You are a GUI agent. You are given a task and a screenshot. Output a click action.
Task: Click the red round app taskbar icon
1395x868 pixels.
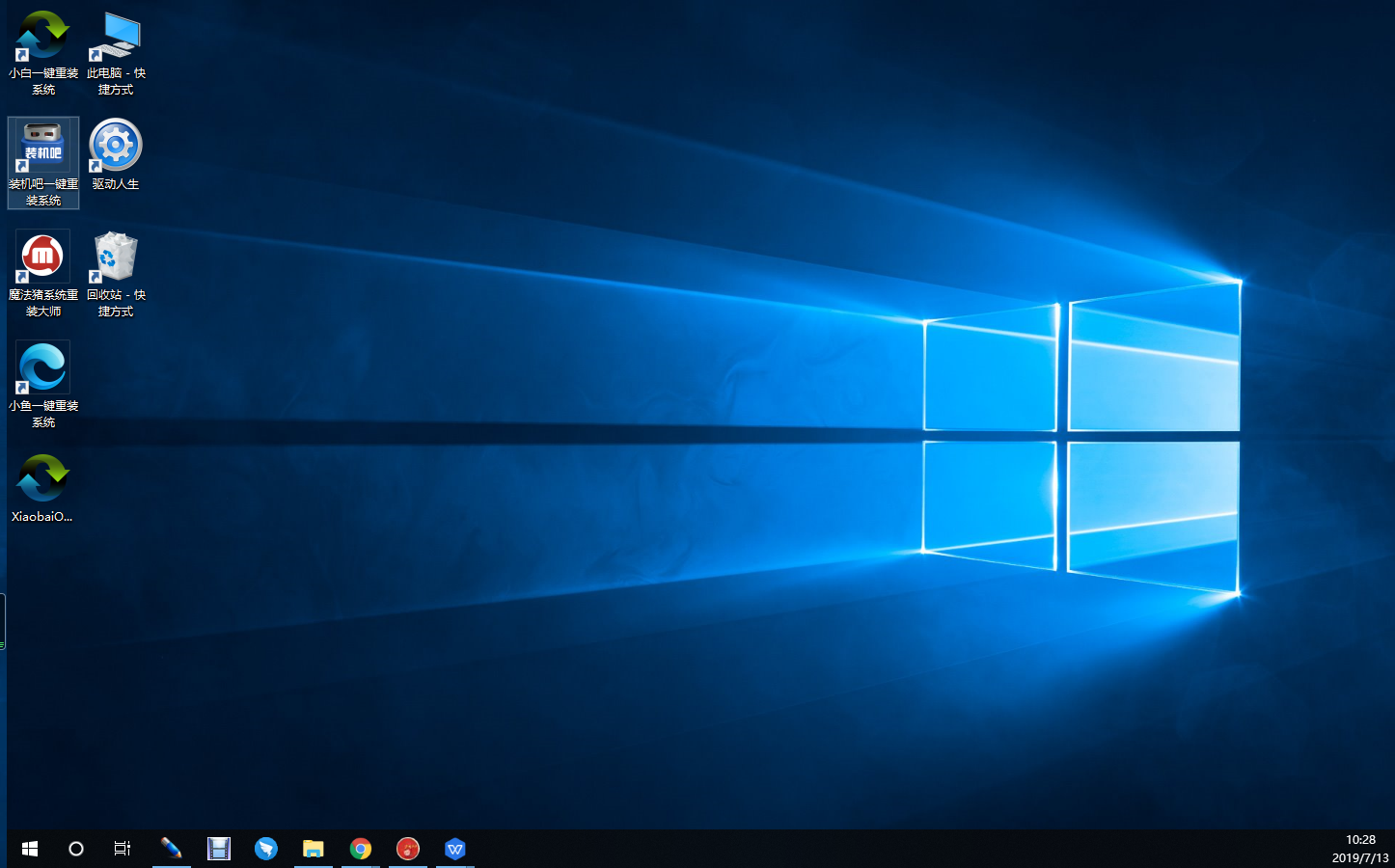(x=408, y=849)
